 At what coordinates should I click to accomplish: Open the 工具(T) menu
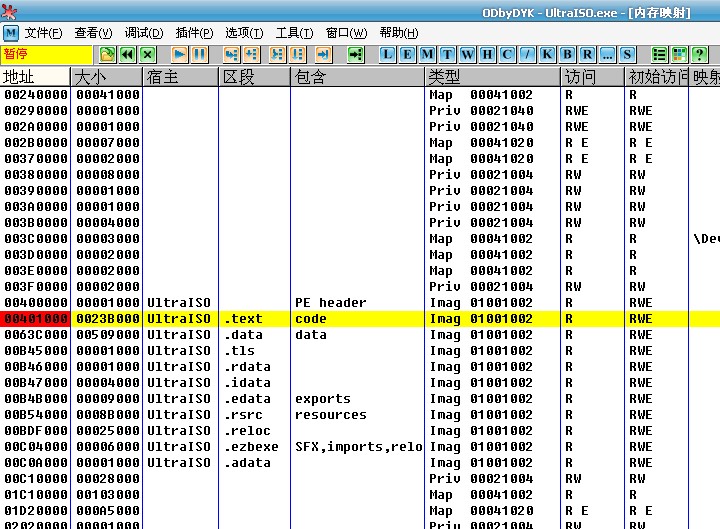tap(294, 33)
